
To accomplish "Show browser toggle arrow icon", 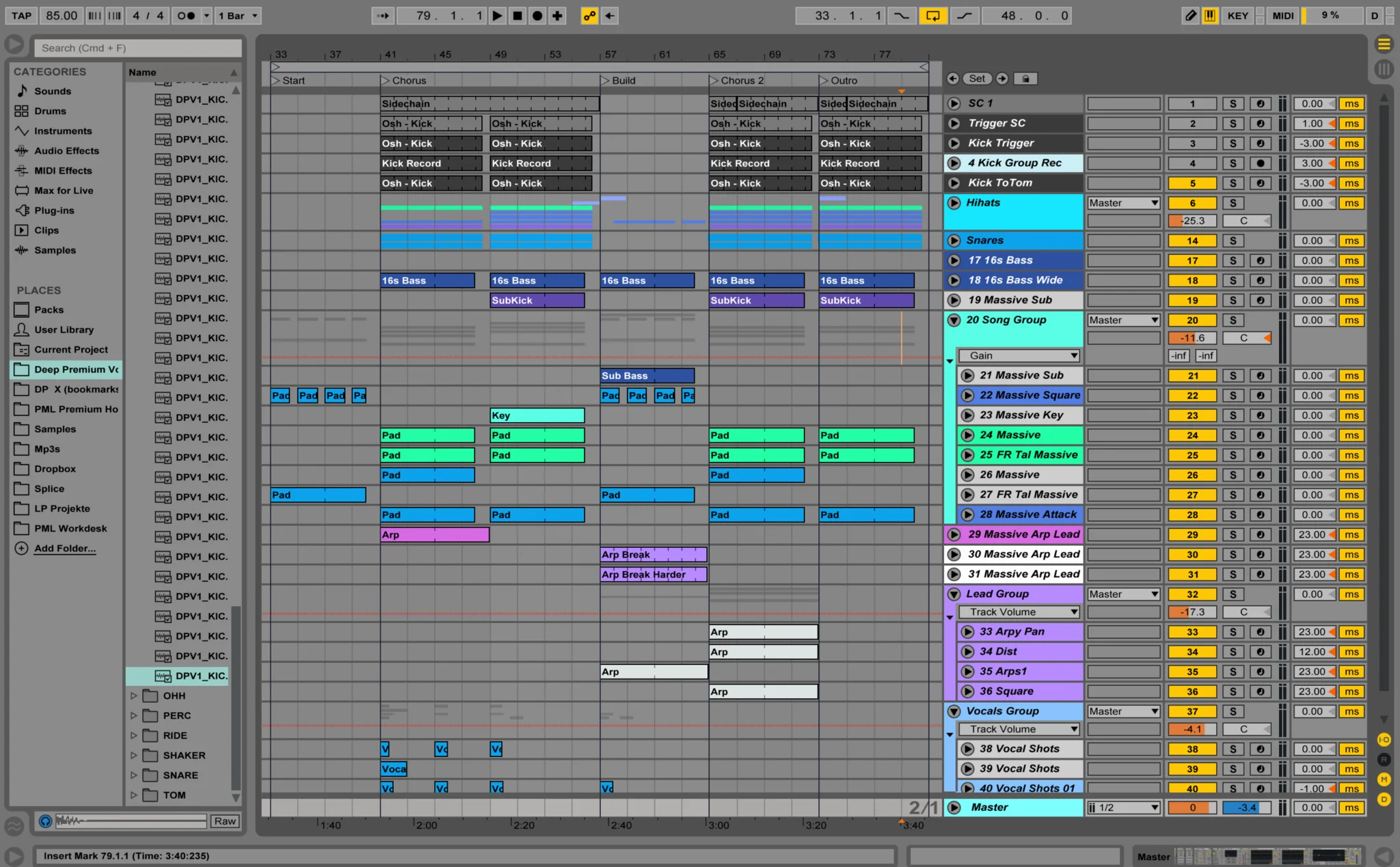I will [14, 44].
